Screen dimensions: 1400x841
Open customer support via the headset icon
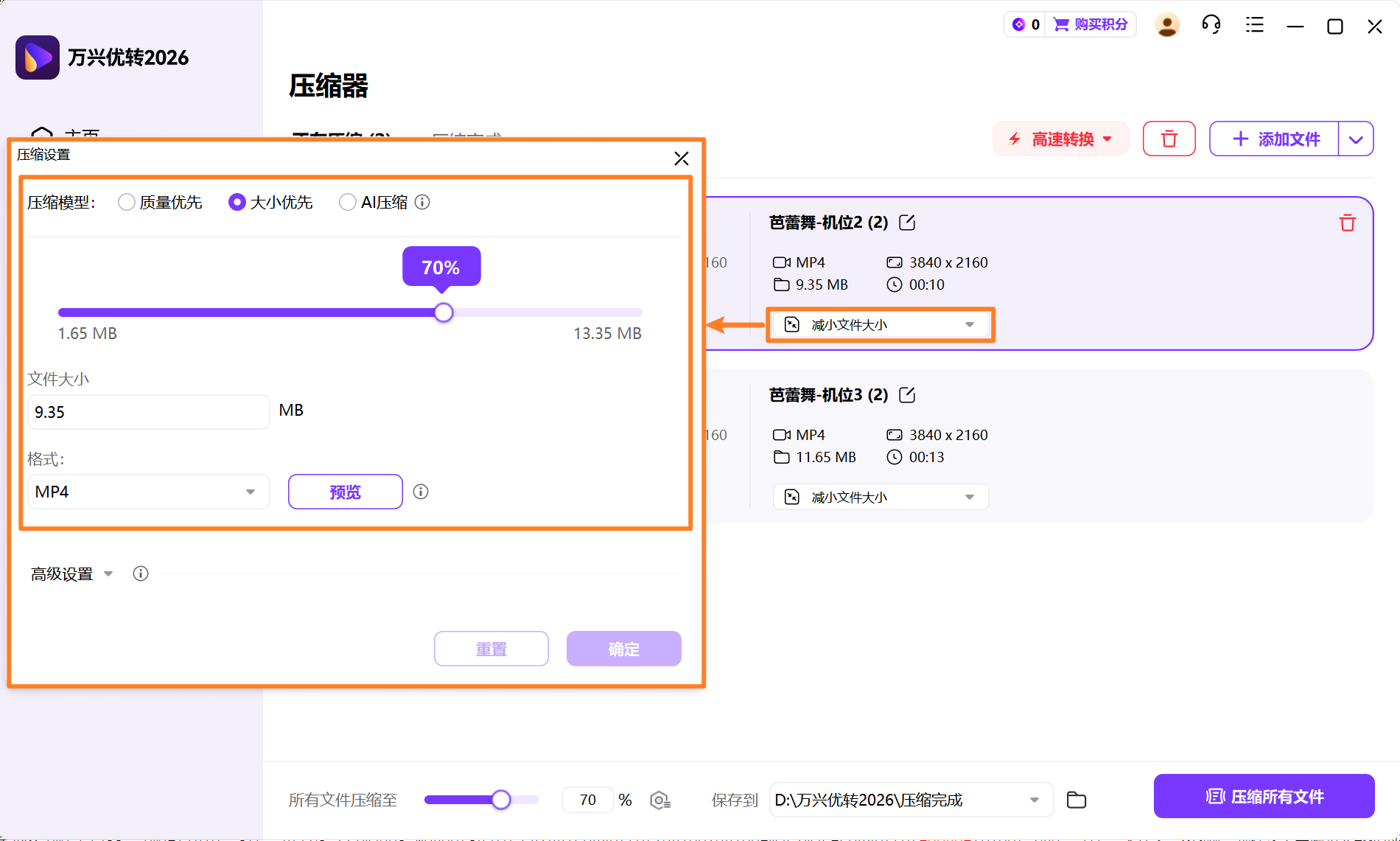pyautogui.click(x=1211, y=24)
